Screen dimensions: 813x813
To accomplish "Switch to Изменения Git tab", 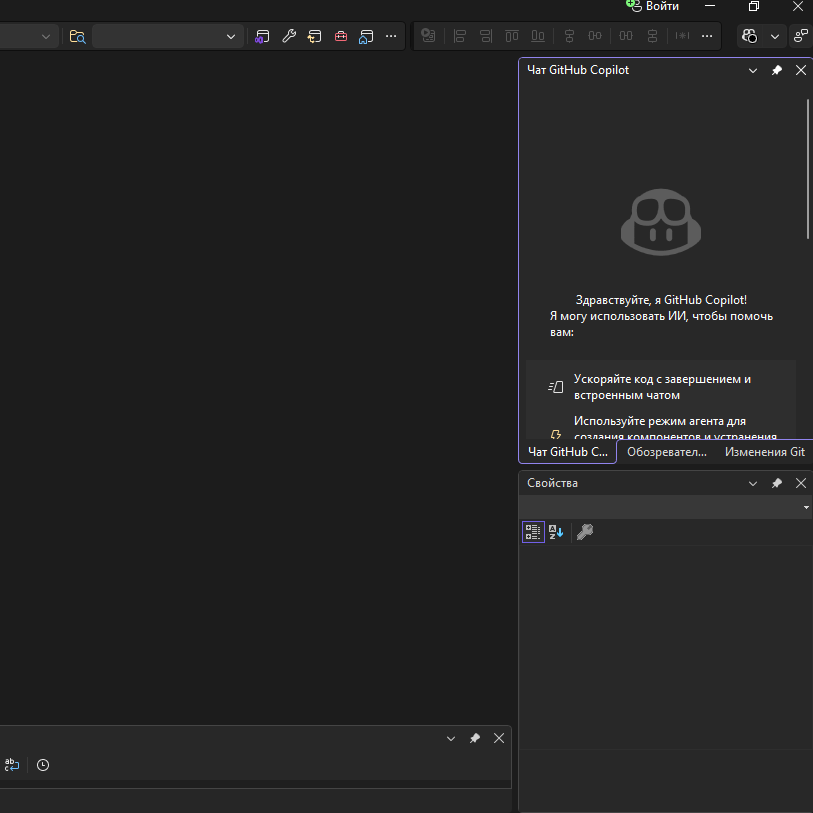I will tap(765, 452).
